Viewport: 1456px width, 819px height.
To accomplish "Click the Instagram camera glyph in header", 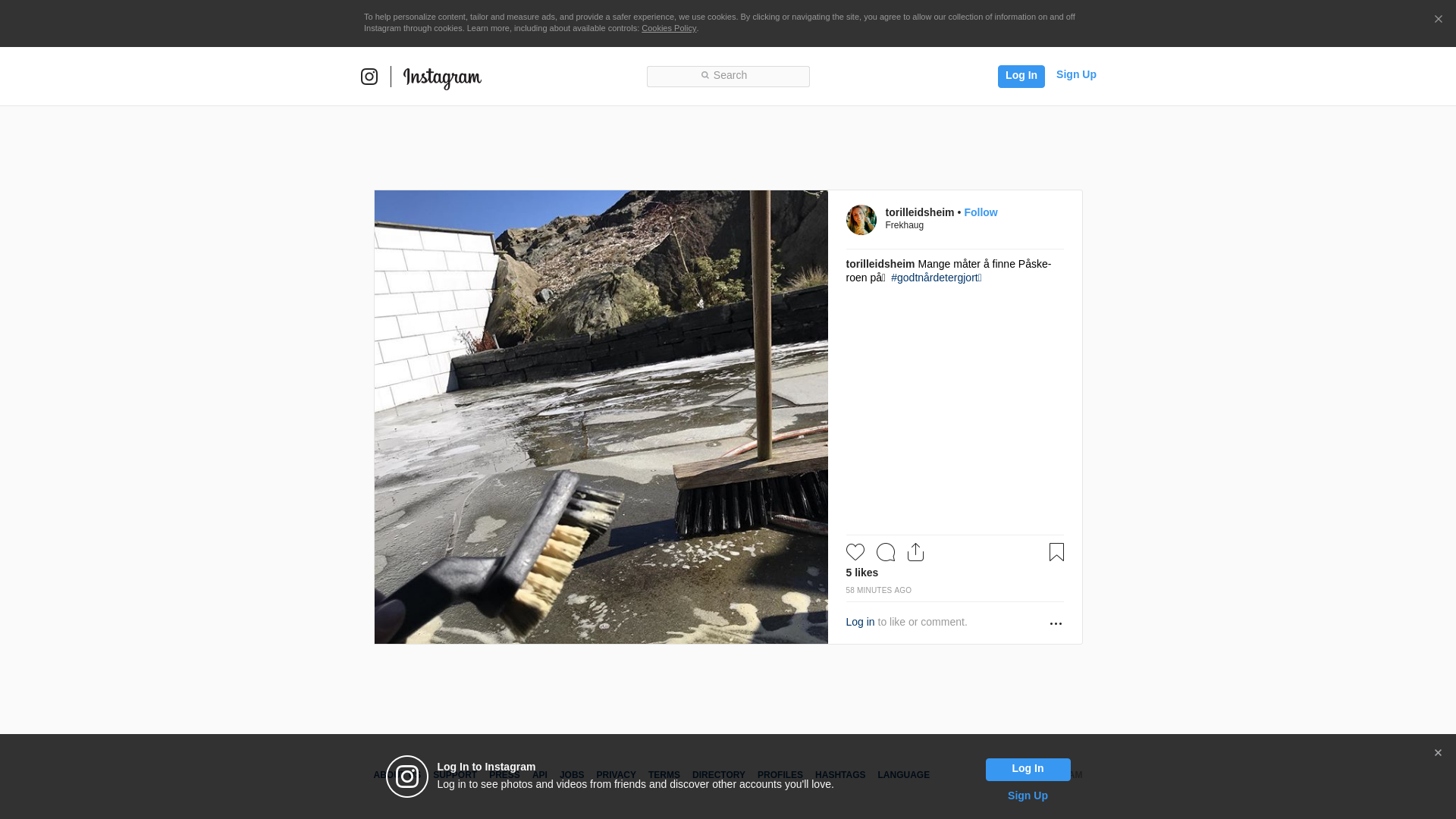I will click(x=369, y=77).
